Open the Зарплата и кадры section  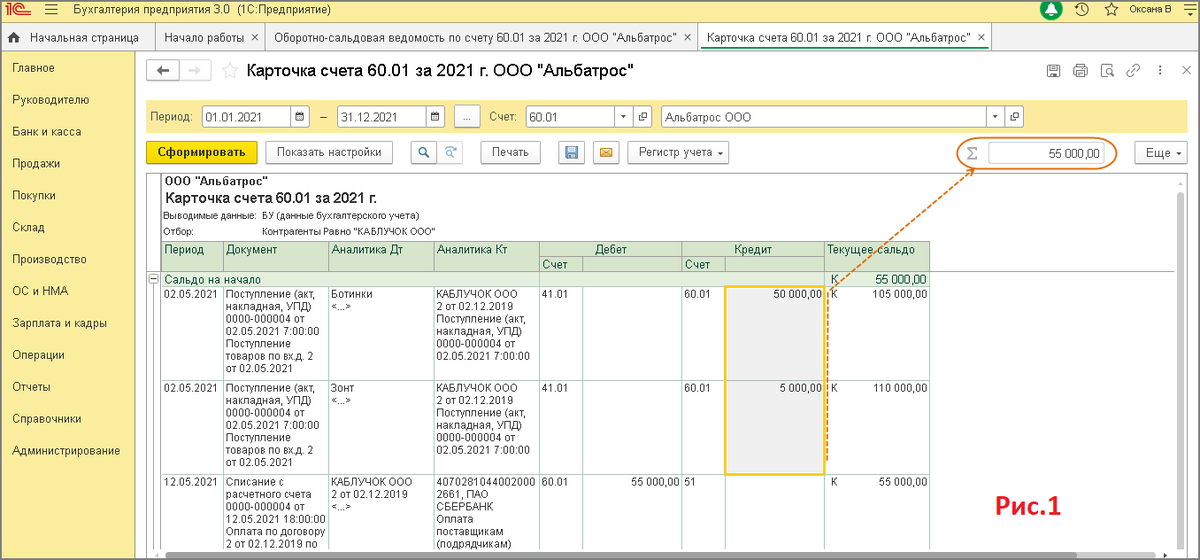coord(60,323)
